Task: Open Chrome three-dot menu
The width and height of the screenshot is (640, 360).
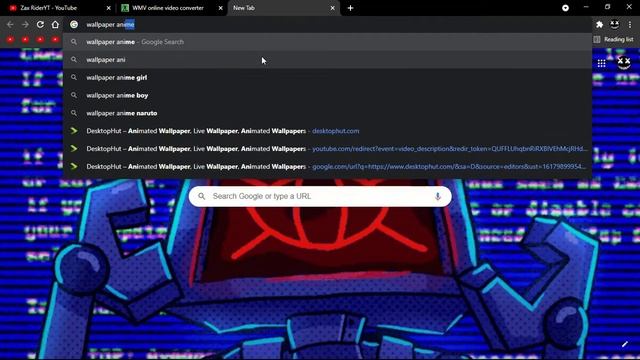Action: pyautogui.click(x=630, y=24)
